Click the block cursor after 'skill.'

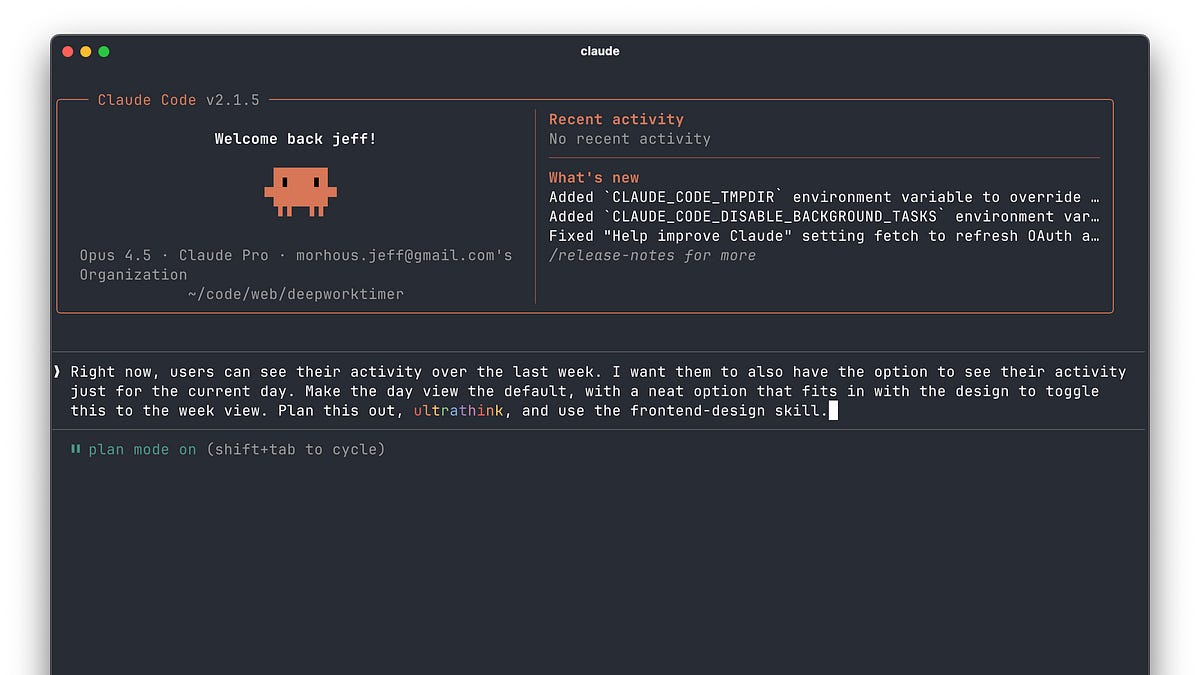click(x=833, y=411)
